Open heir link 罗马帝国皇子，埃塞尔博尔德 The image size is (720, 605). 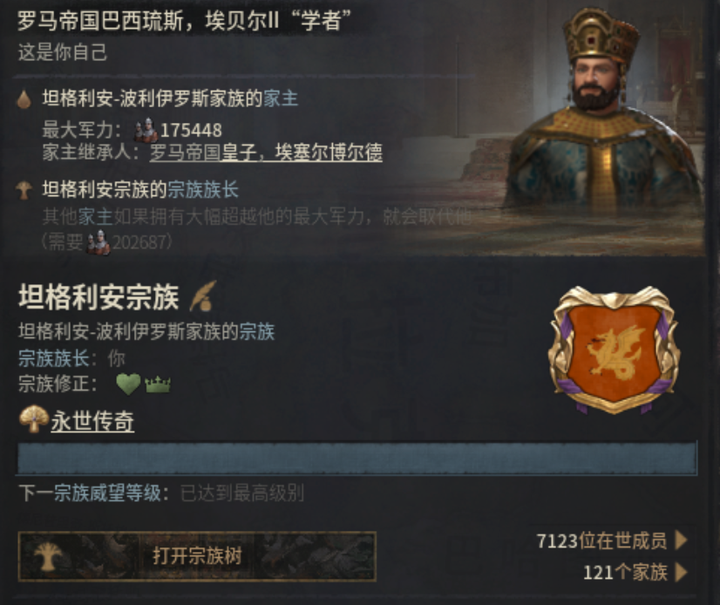(266, 153)
